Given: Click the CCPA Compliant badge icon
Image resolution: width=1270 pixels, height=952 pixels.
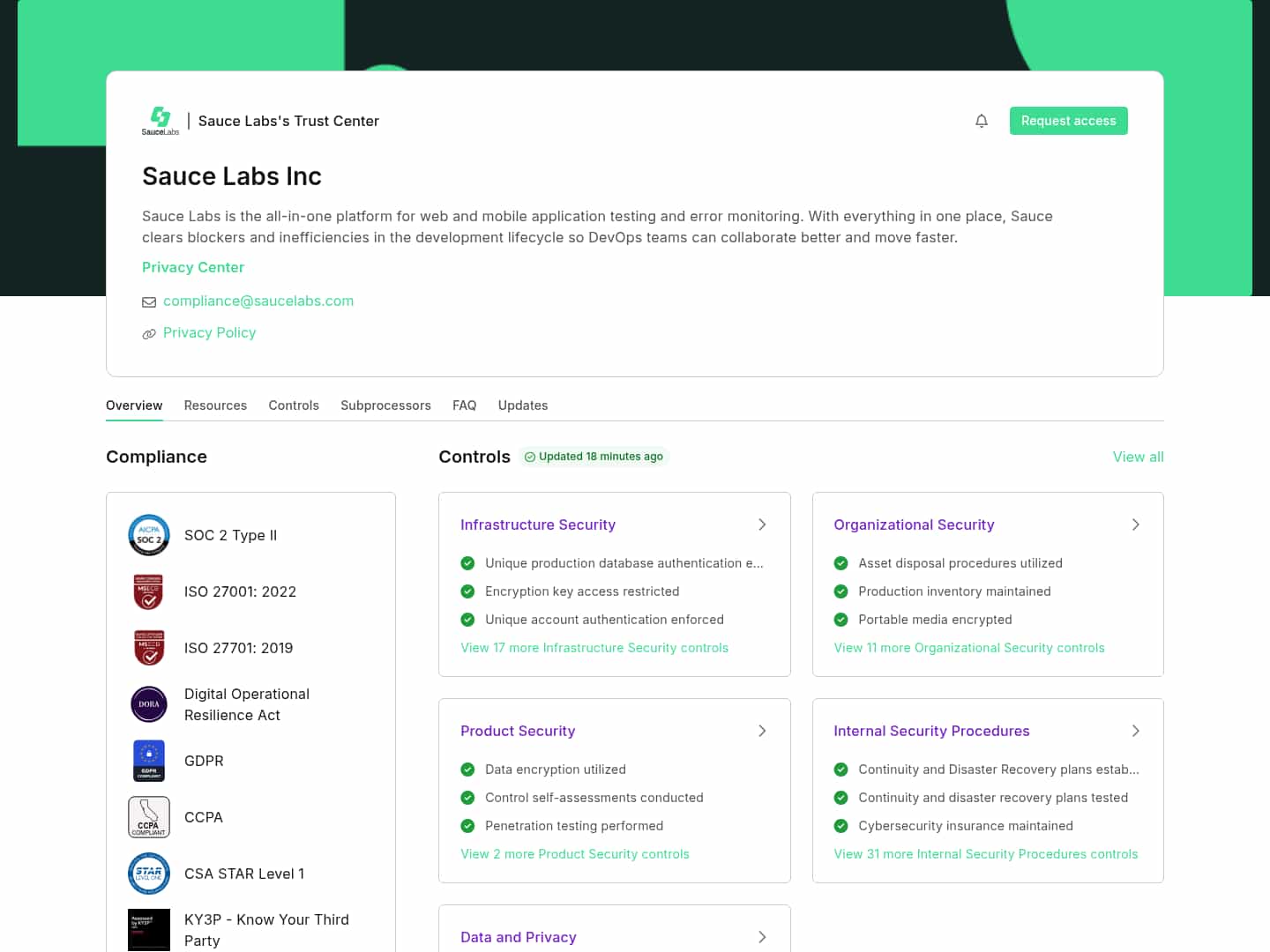Looking at the screenshot, I should pyautogui.click(x=149, y=817).
